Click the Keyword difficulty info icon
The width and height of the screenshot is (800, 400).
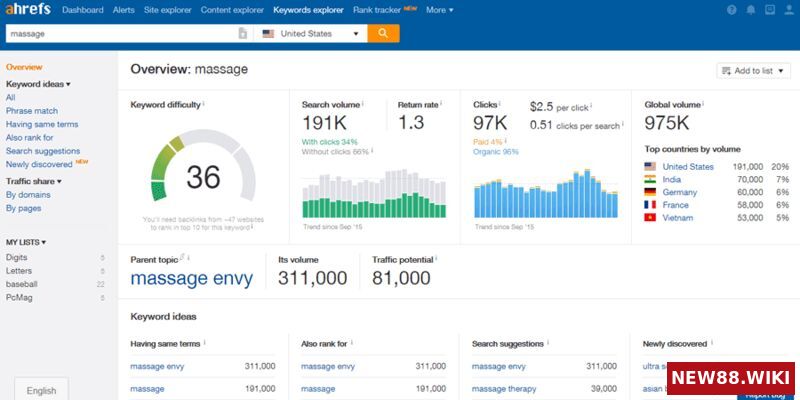[204, 104]
